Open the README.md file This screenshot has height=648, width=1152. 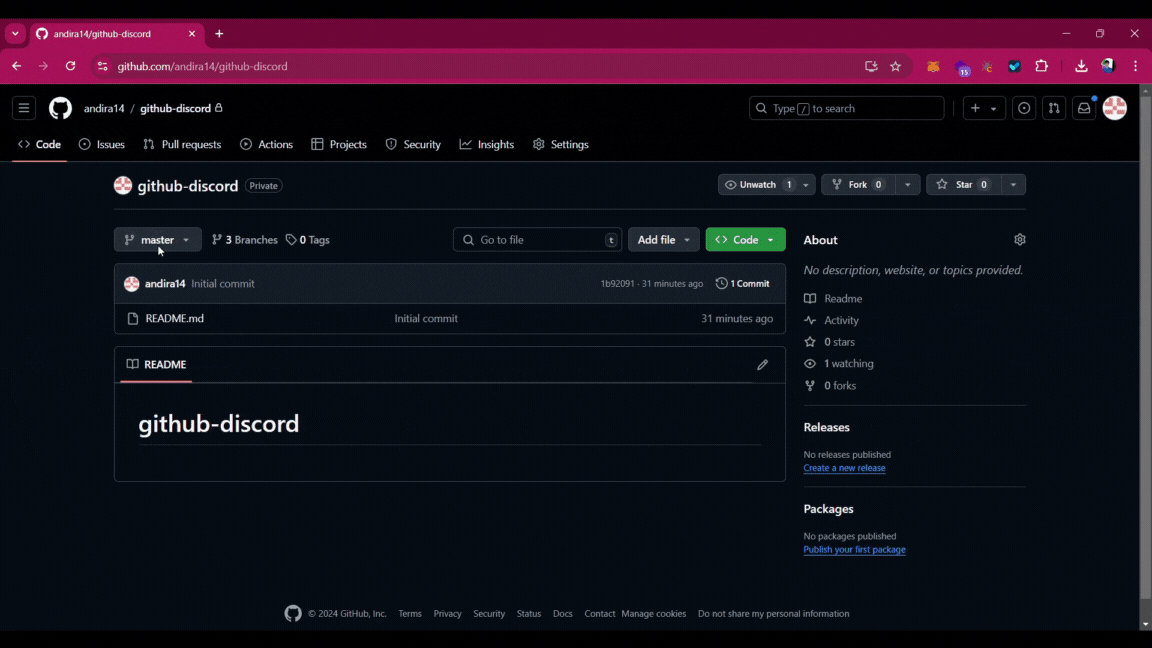pyautogui.click(x=175, y=319)
